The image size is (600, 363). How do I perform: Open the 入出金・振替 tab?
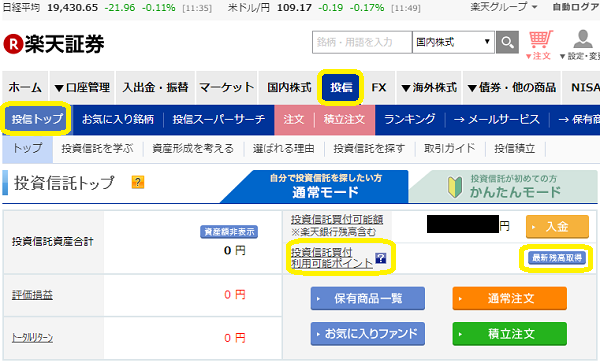155,88
